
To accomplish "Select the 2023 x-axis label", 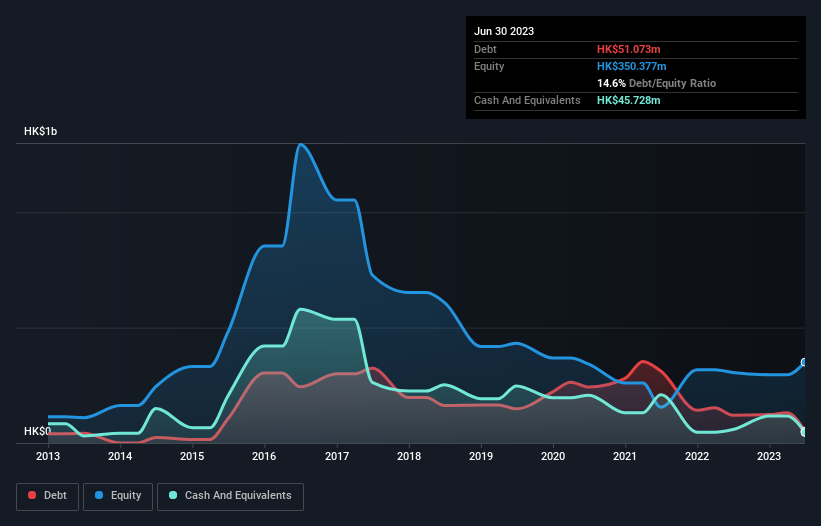I will (x=769, y=456).
